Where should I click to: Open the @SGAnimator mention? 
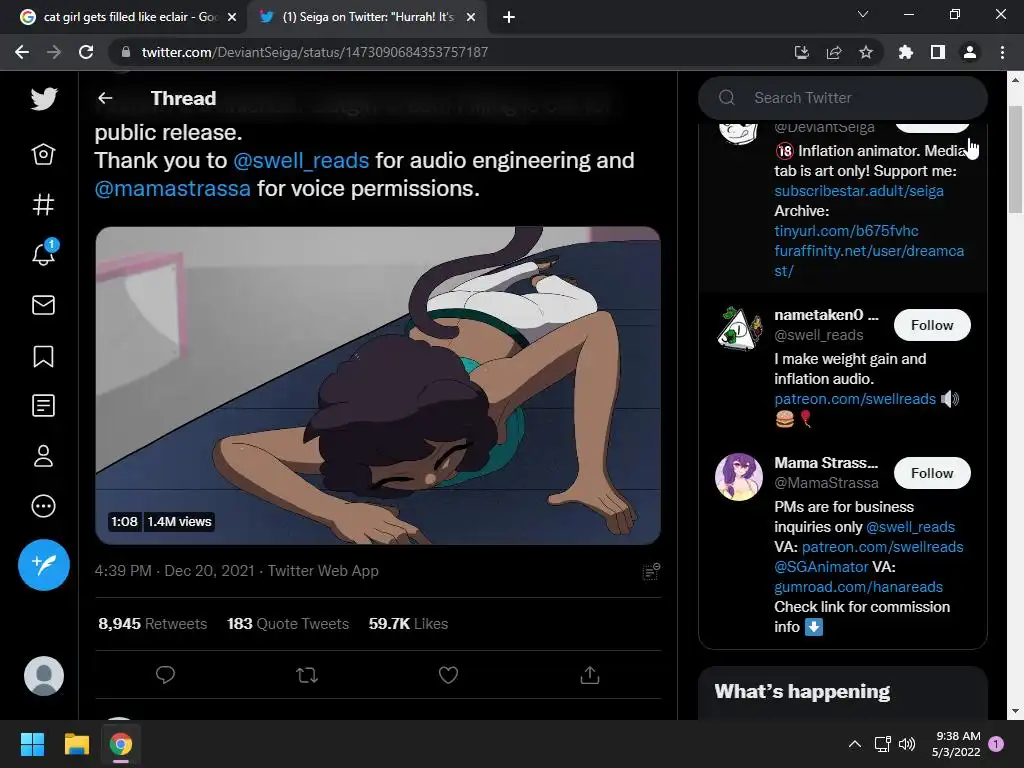[821, 567]
